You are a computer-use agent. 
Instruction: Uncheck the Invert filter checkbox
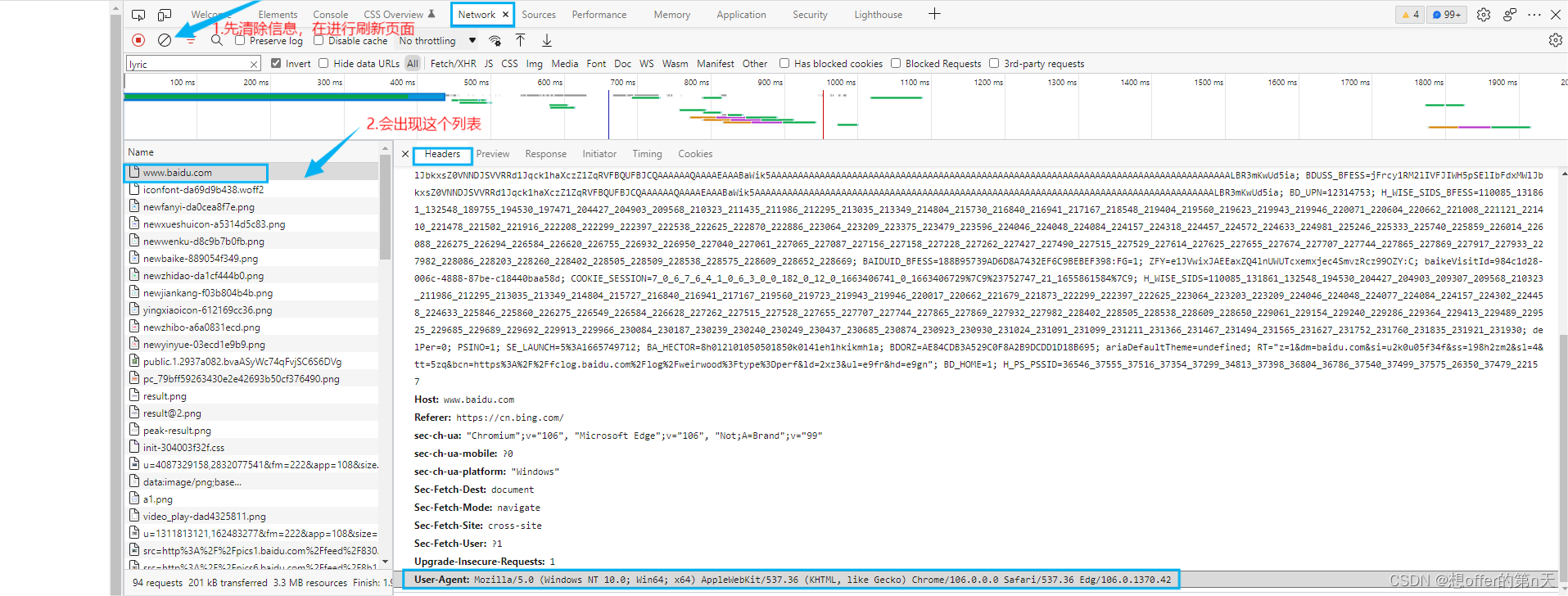point(276,63)
